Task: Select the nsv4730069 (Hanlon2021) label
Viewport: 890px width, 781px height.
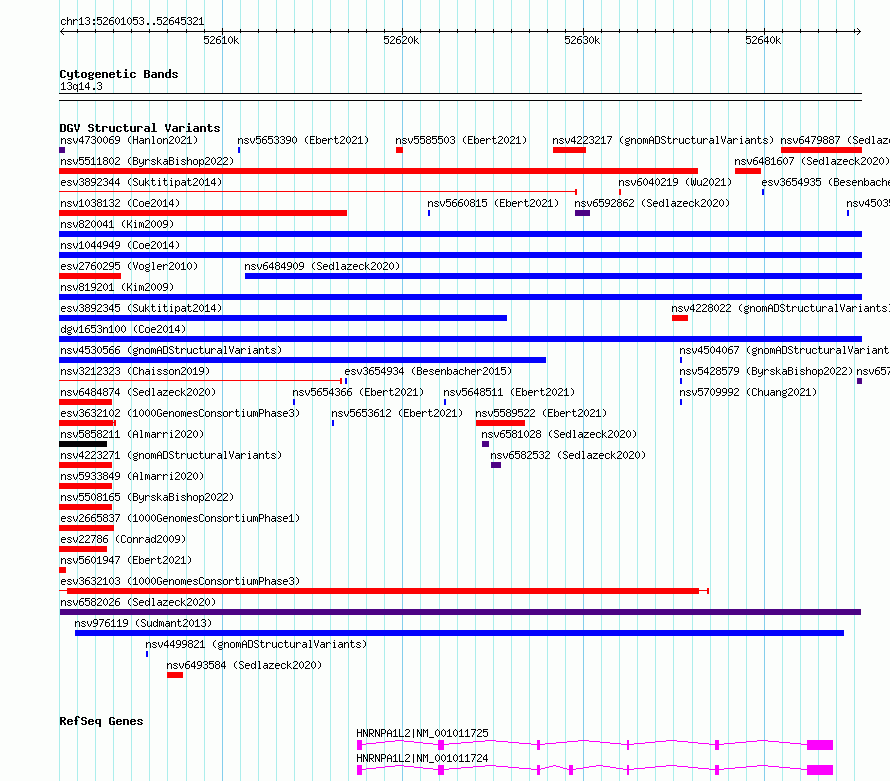Action: tap(129, 140)
